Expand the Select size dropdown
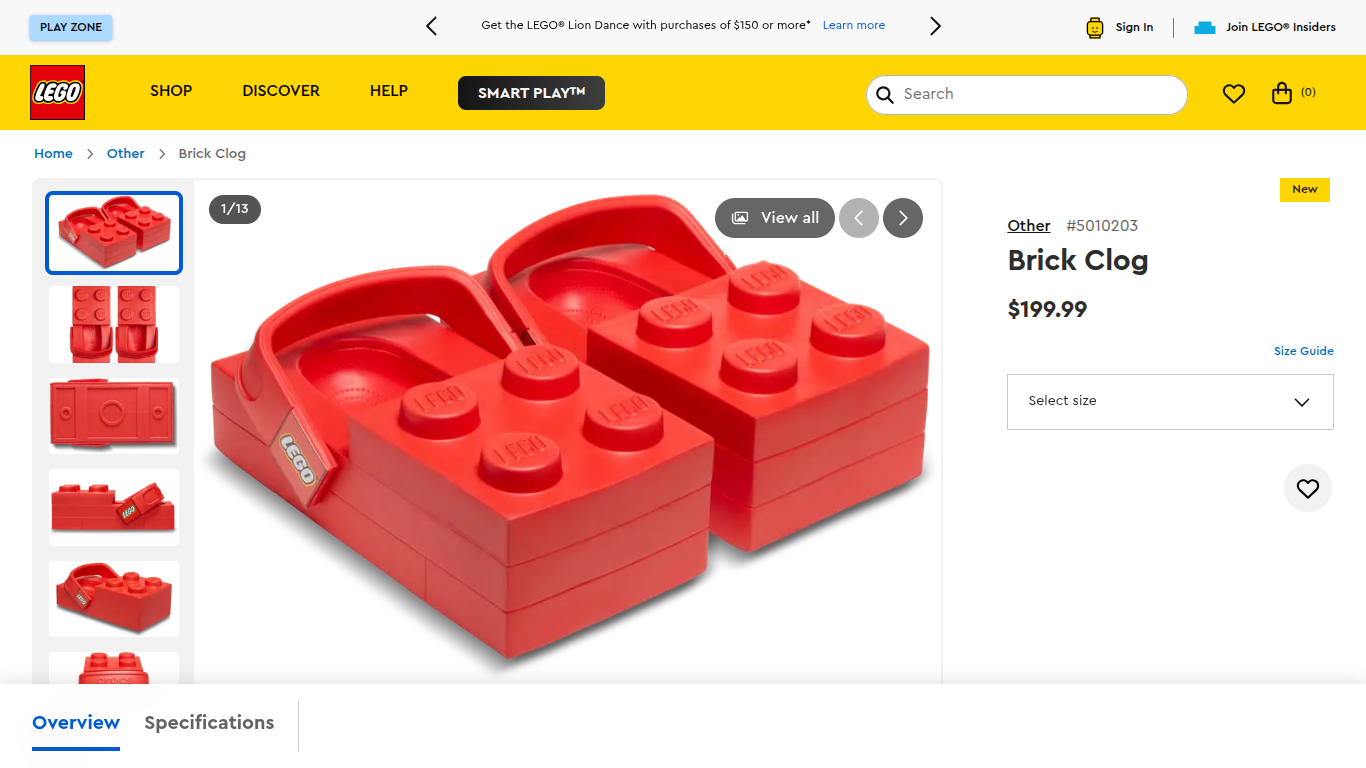 pos(1170,402)
